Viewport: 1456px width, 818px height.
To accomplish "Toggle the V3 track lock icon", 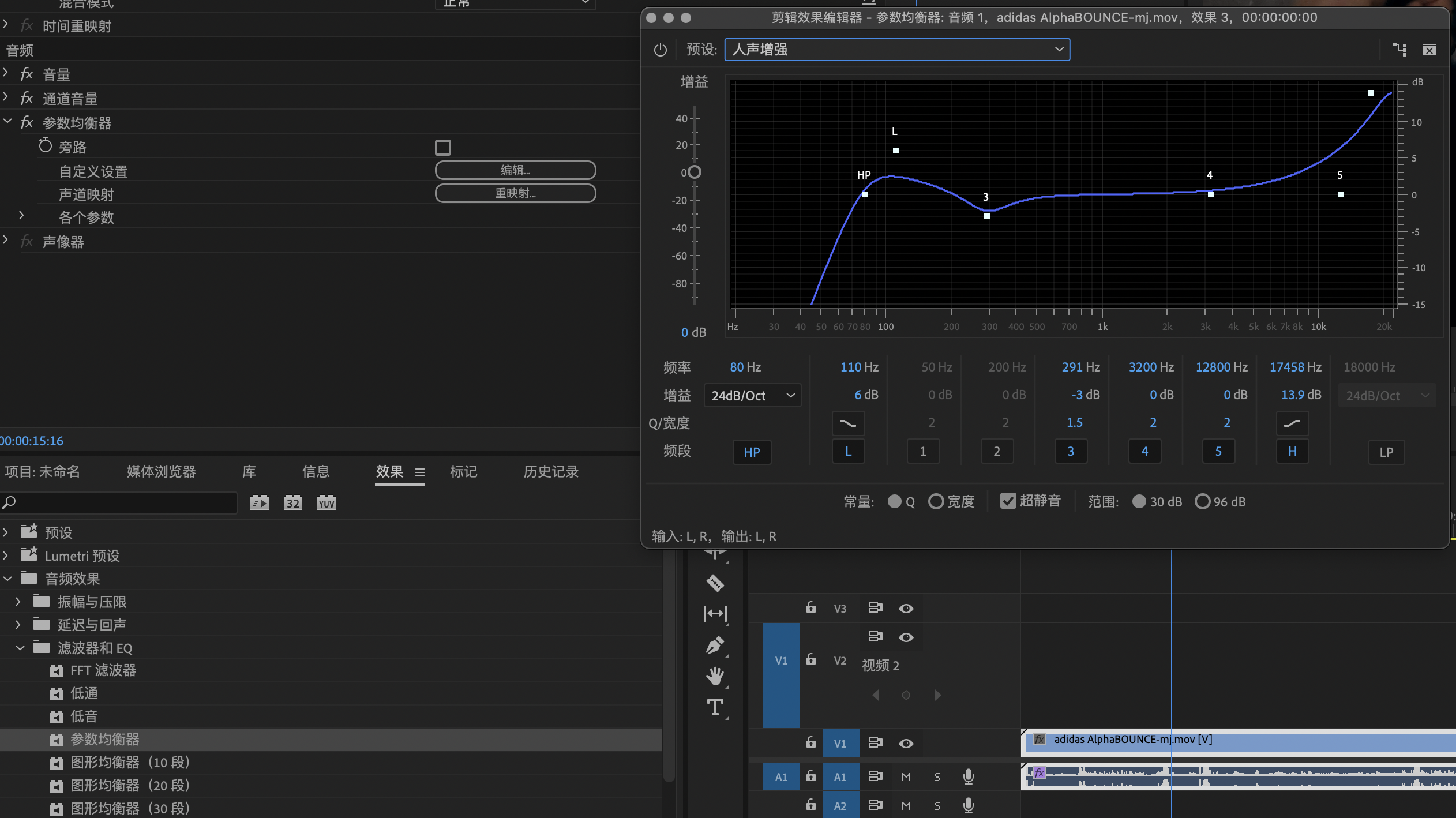I will (811, 607).
